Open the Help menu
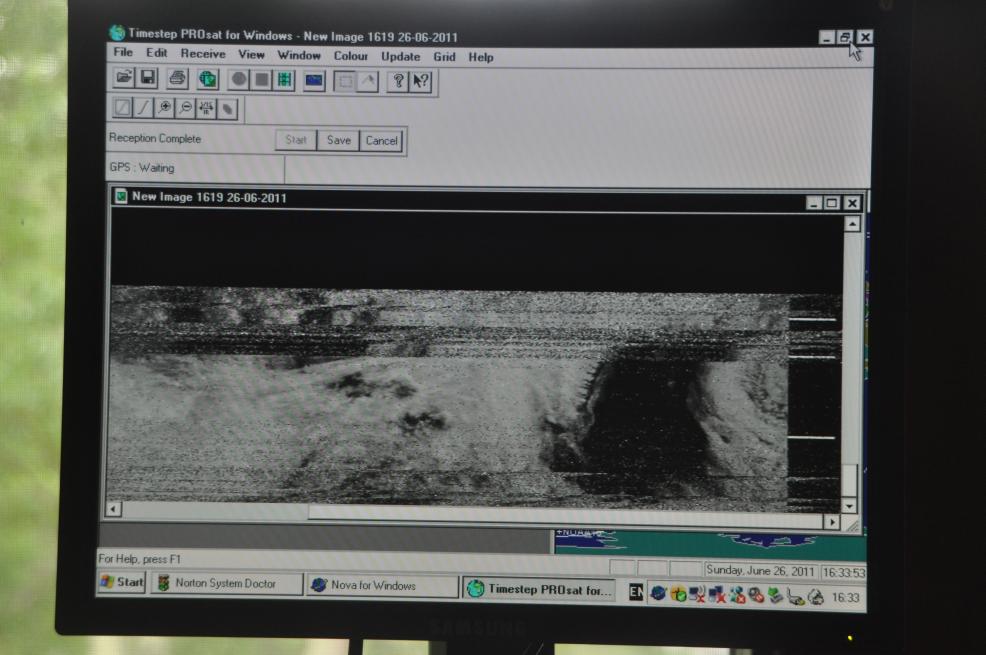986x655 pixels. [x=480, y=57]
